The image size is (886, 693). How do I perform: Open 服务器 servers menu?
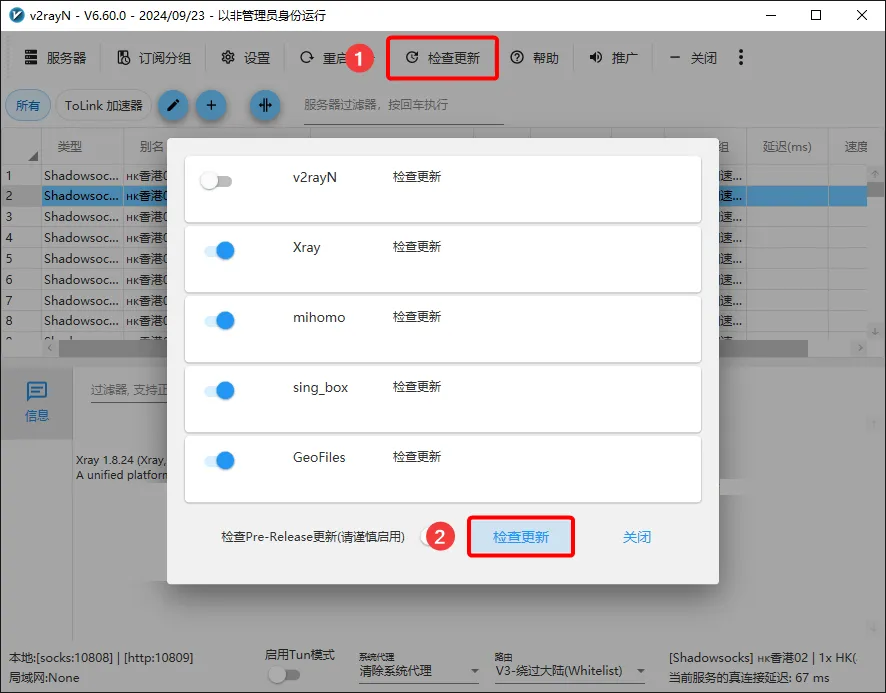pos(55,58)
